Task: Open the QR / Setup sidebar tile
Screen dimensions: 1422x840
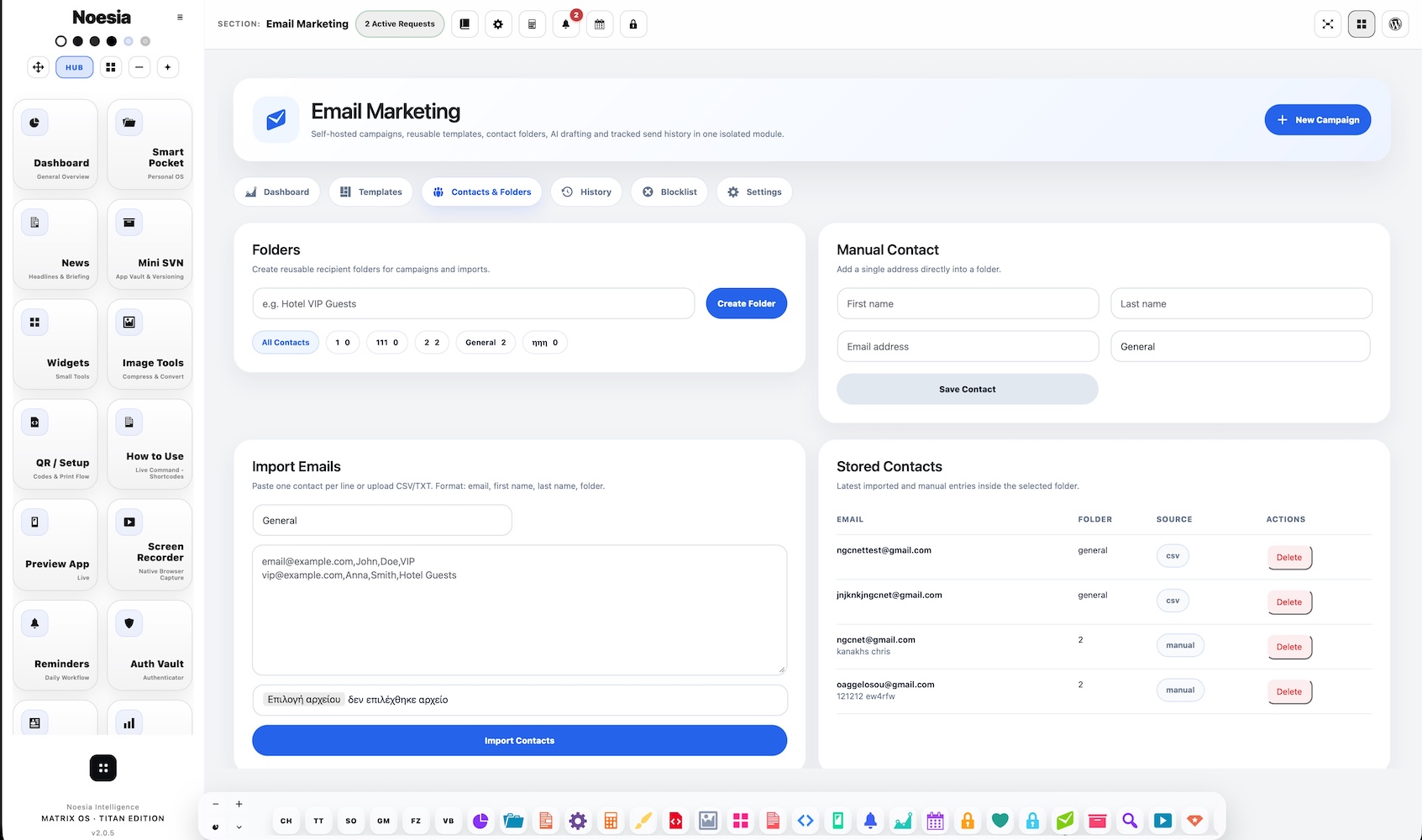Action: 55,444
